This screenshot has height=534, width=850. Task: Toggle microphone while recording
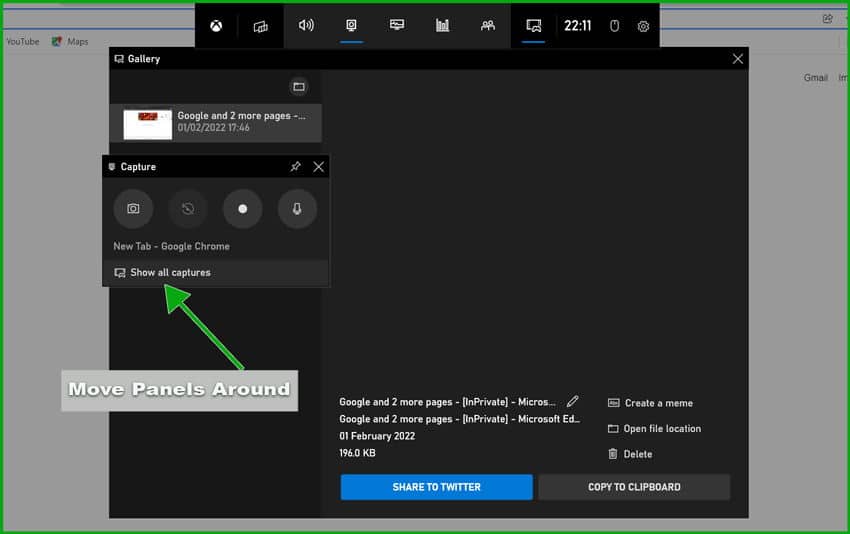(297, 209)
